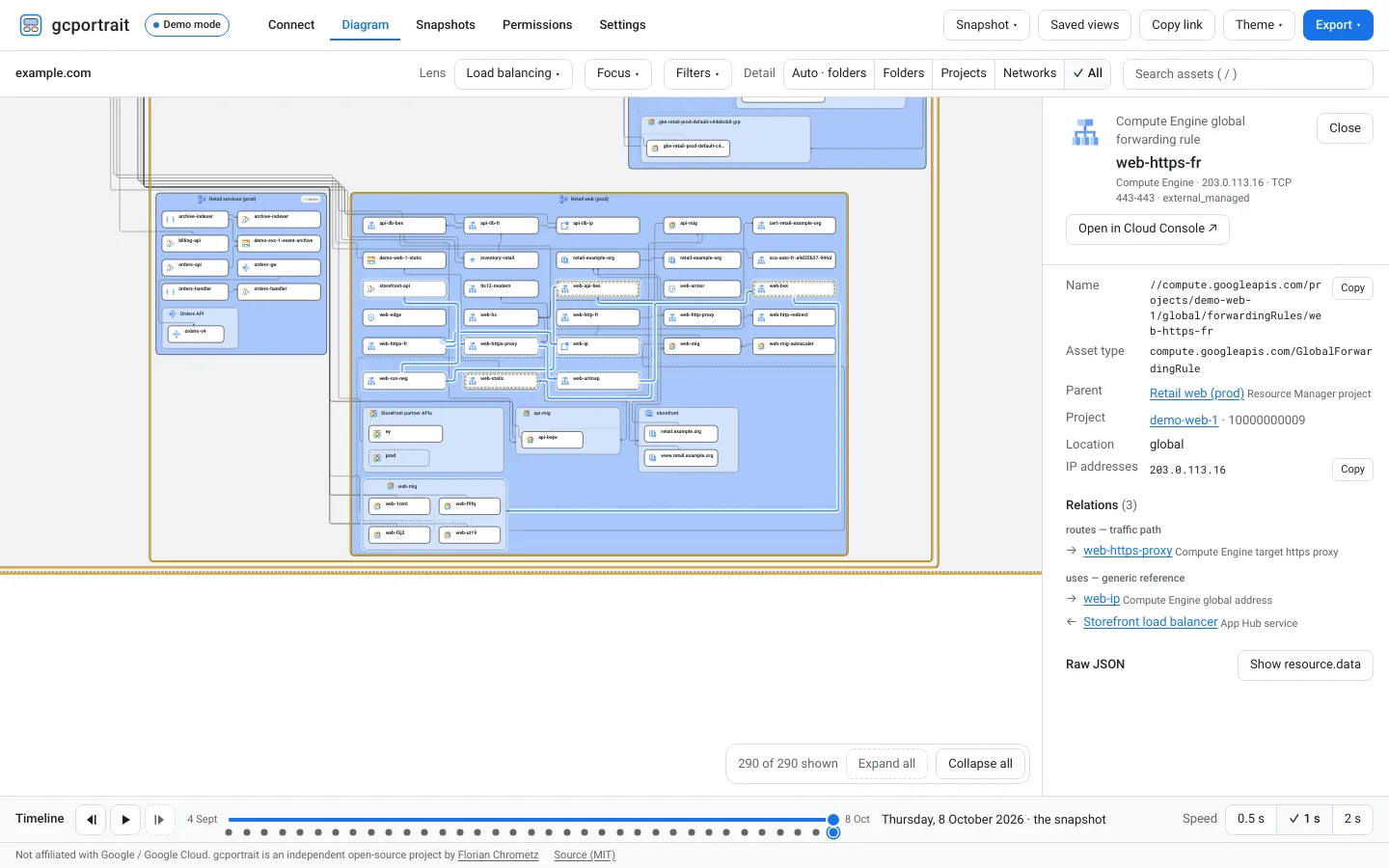Set detail level to All
Screen dimensions: 1389x868
pos(1088,73)
